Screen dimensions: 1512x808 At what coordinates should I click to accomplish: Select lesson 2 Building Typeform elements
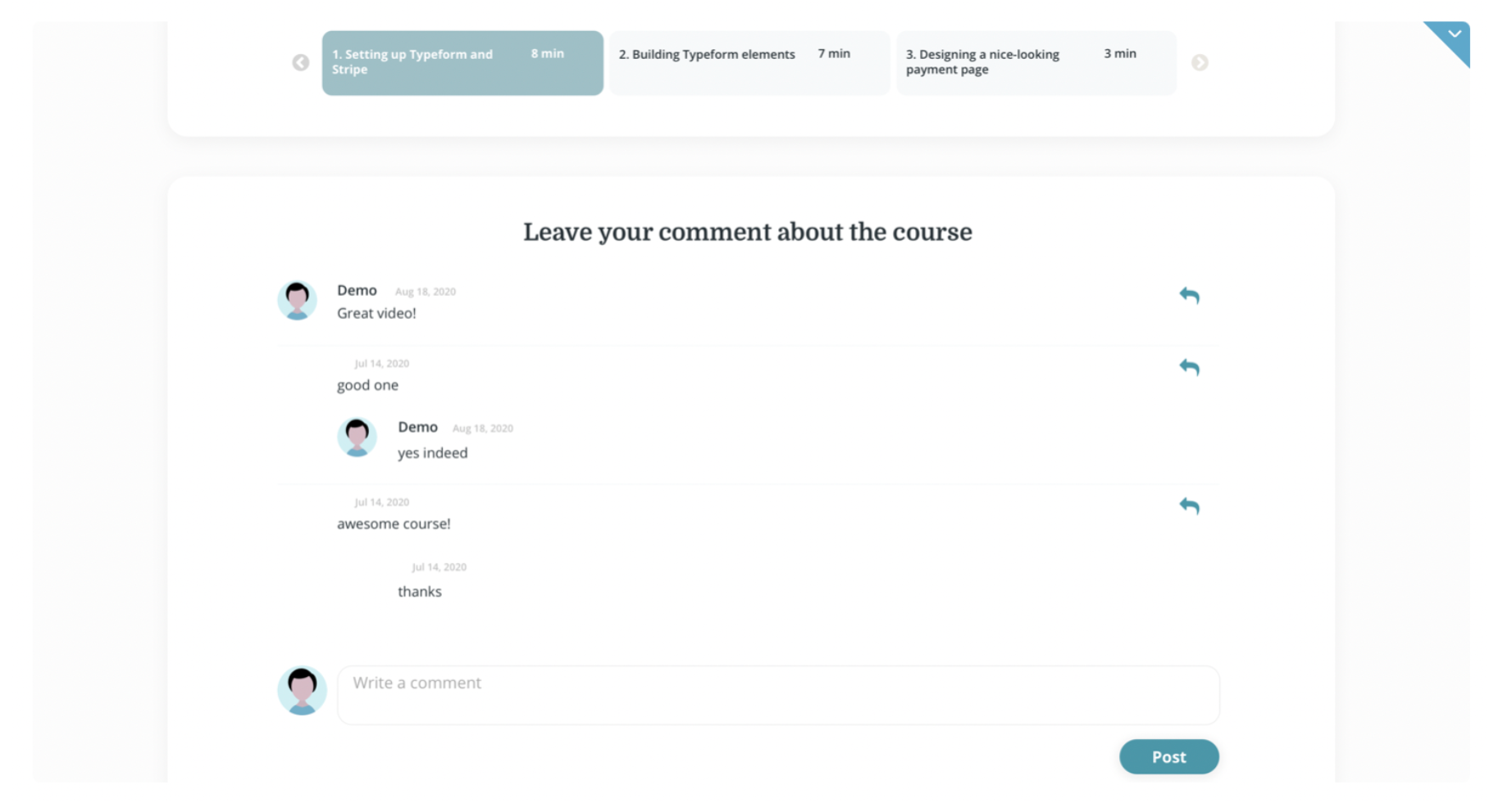749,63
